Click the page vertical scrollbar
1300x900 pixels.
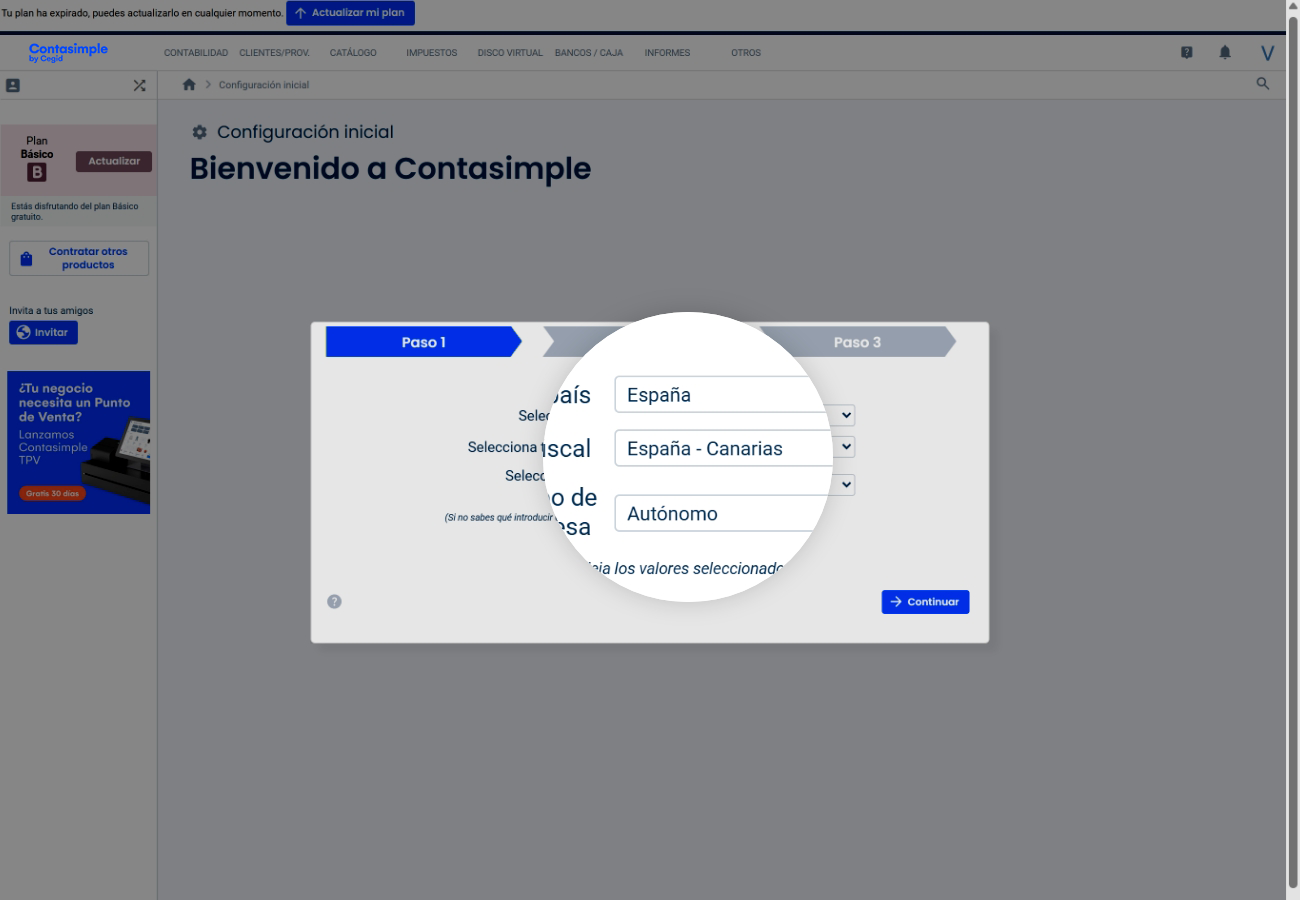tap(1292, 450)
